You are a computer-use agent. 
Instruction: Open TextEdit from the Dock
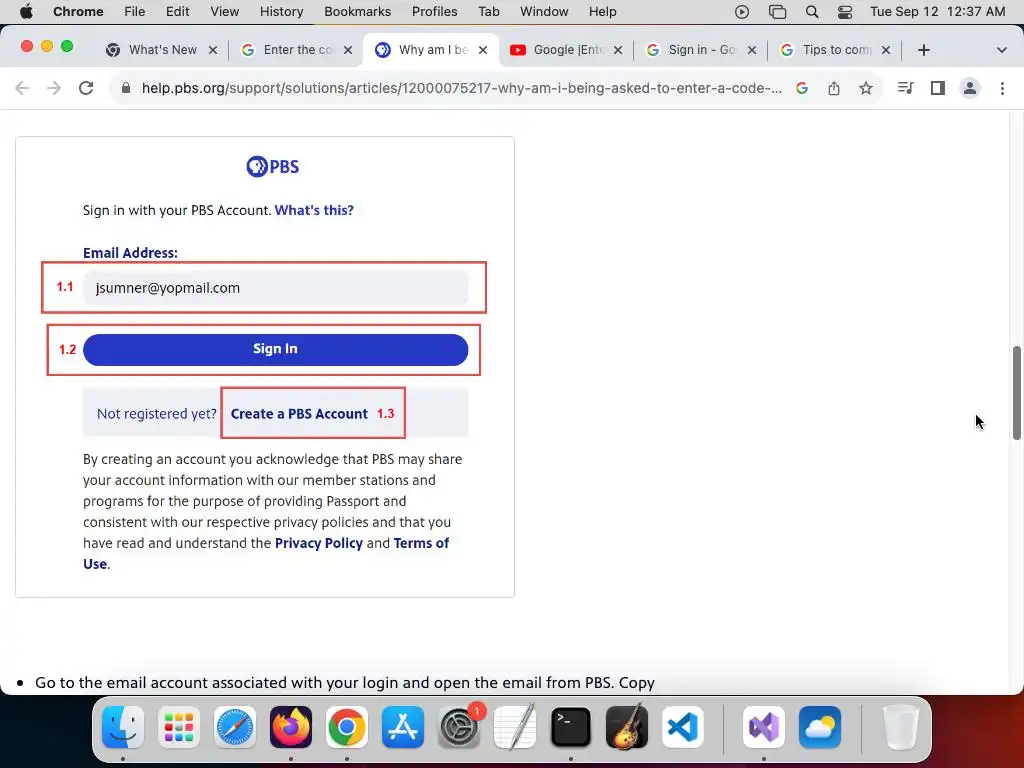click(x=515, y=727)
